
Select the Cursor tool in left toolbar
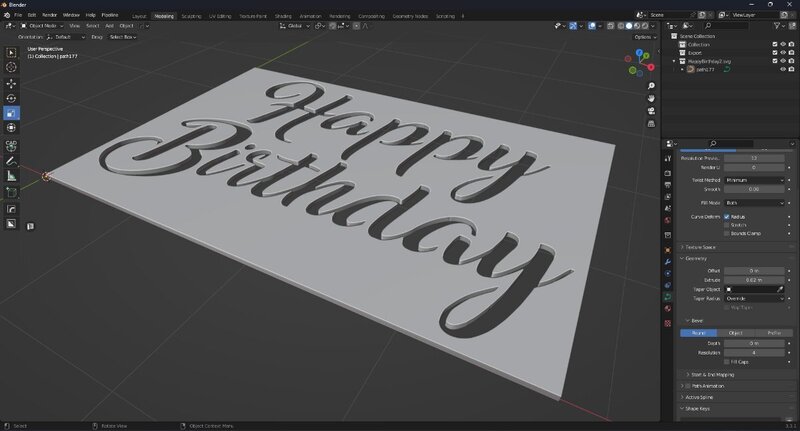(12, 68)
